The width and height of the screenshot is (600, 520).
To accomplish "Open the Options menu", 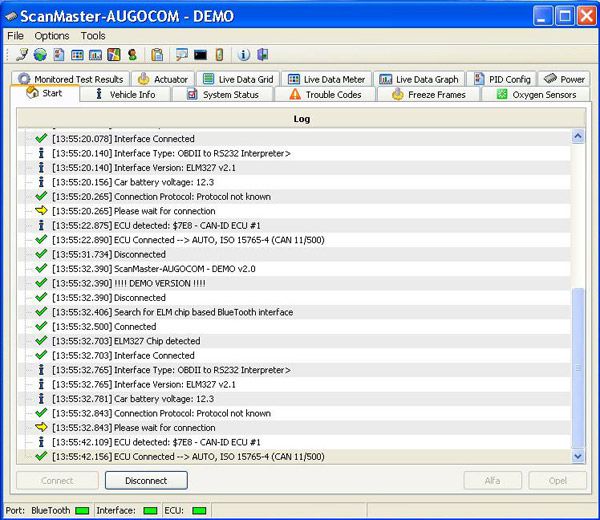I will tap(52, 36).
